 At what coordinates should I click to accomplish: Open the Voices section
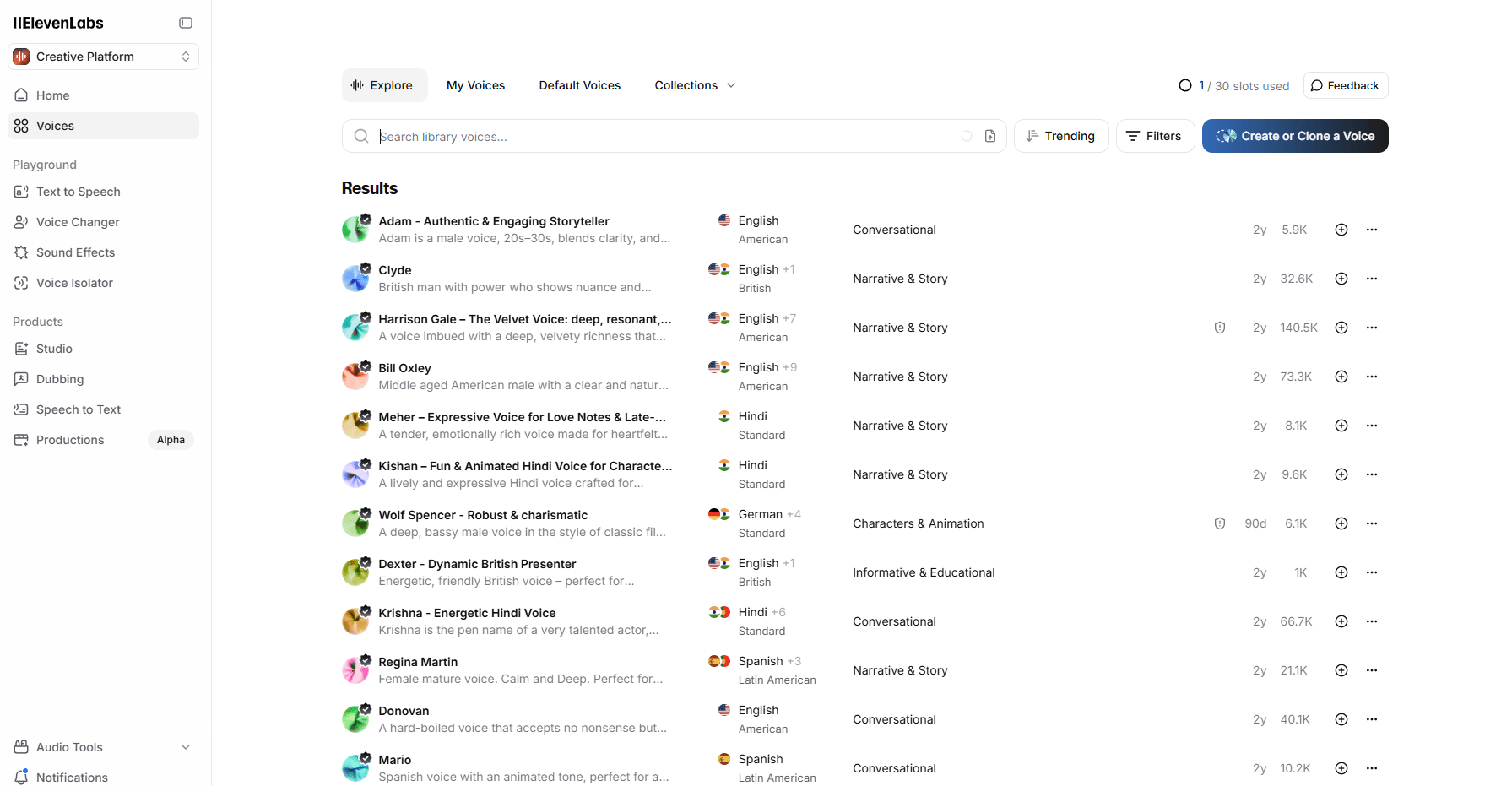pos(104,126)
